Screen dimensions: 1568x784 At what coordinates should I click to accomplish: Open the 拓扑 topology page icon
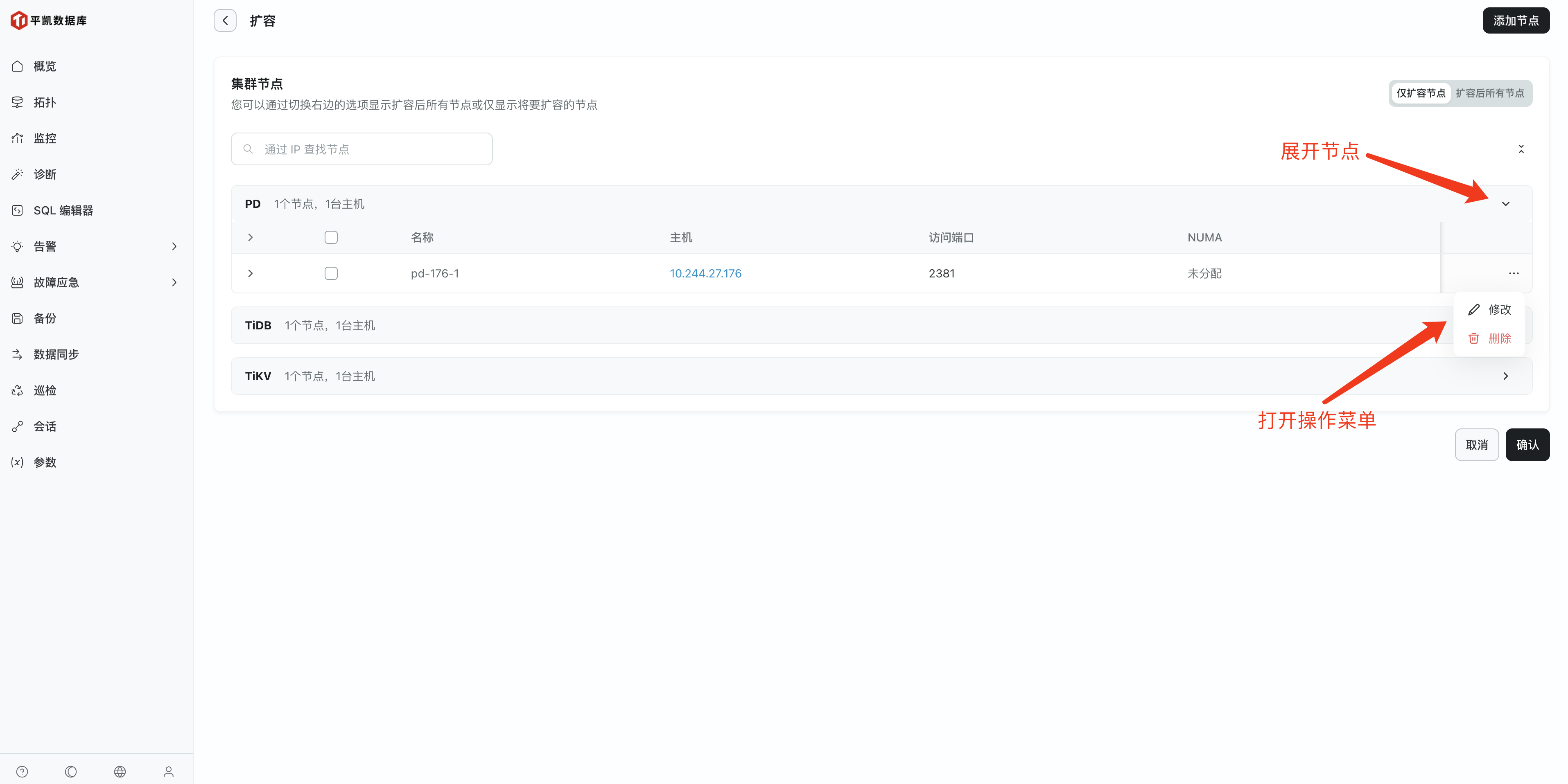click(18, 102)
